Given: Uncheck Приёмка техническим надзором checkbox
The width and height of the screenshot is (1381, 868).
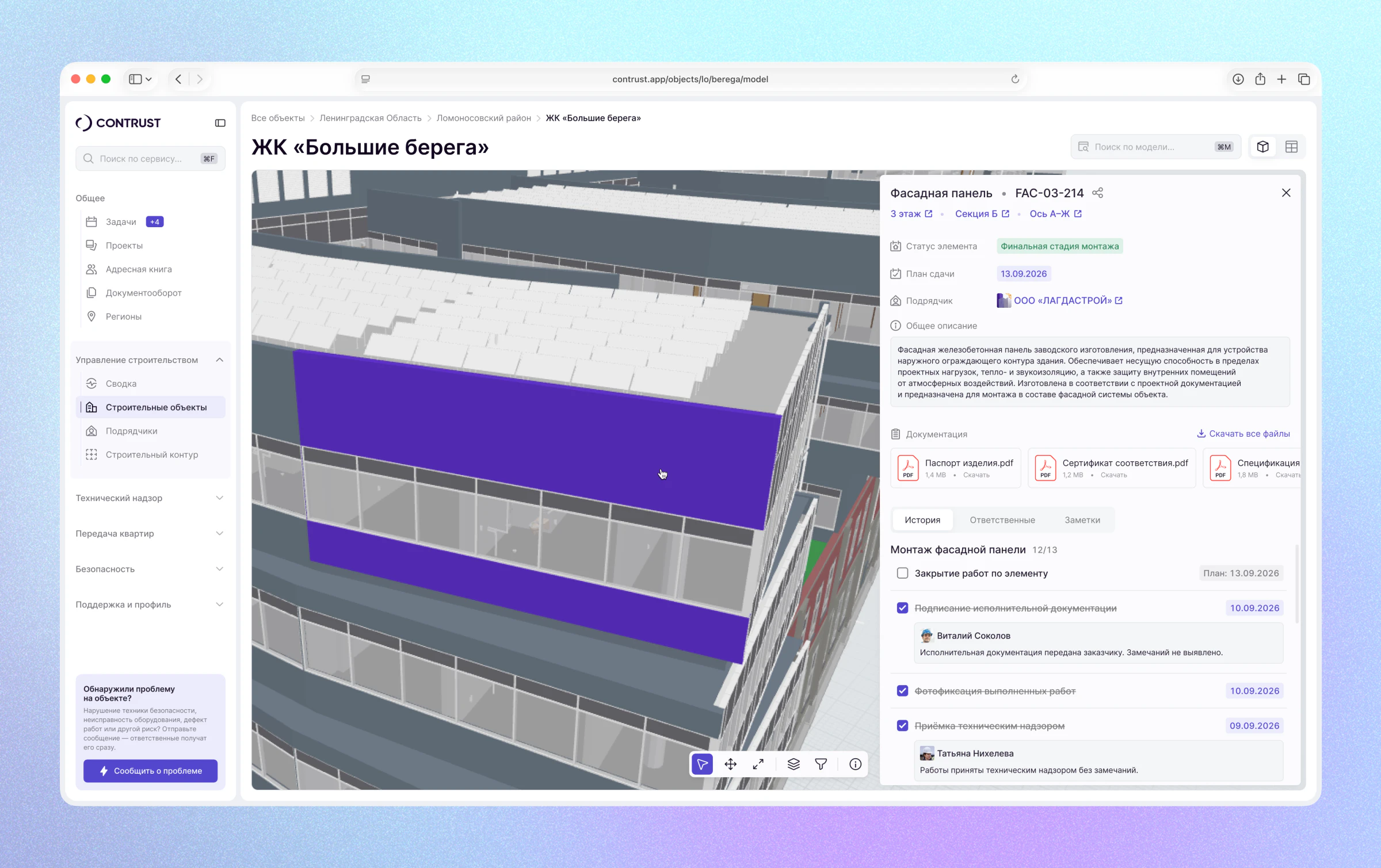Looking at the screenshot, I should tap(902, 726).
